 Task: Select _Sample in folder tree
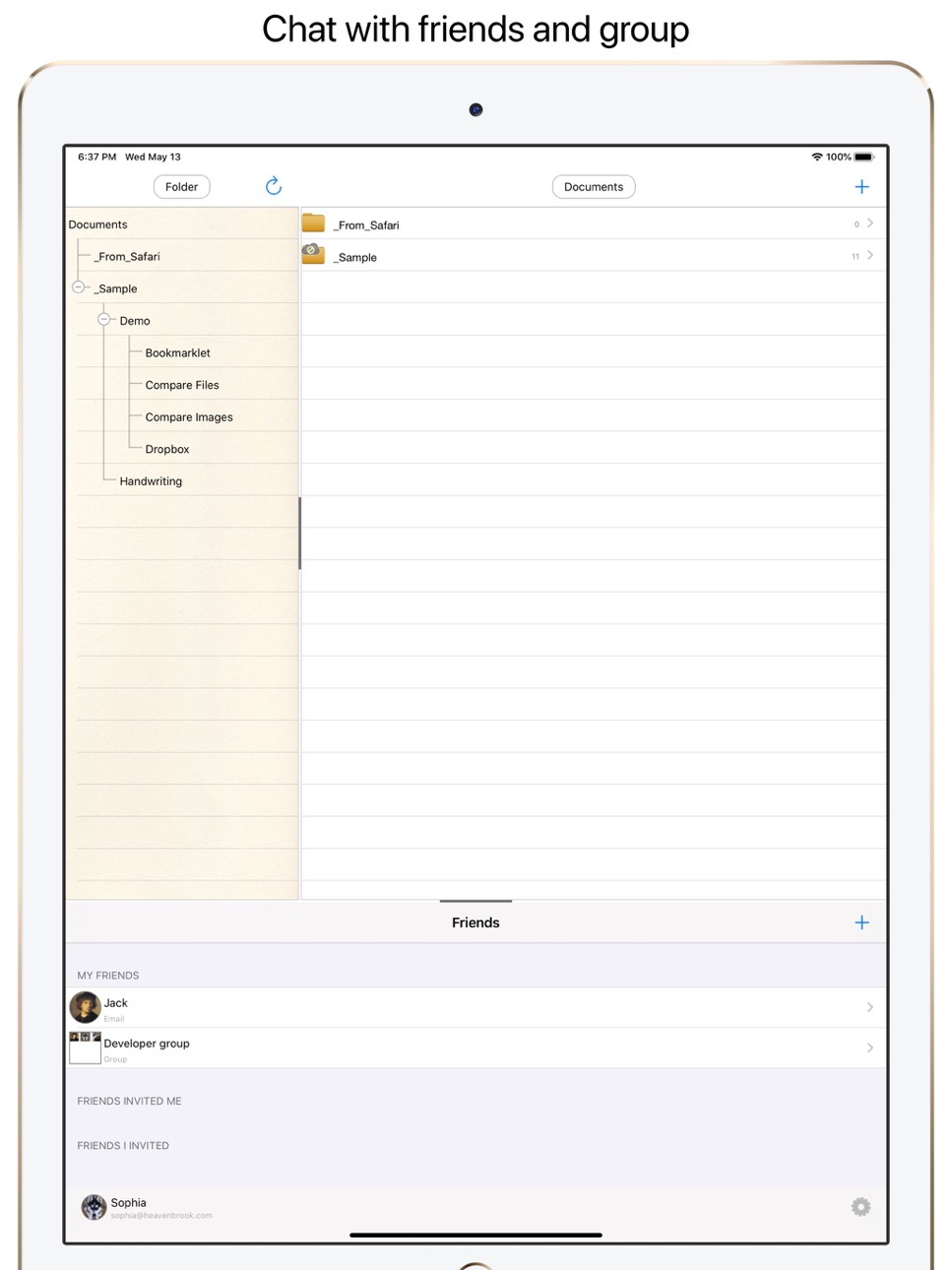[x=115, y=289]
